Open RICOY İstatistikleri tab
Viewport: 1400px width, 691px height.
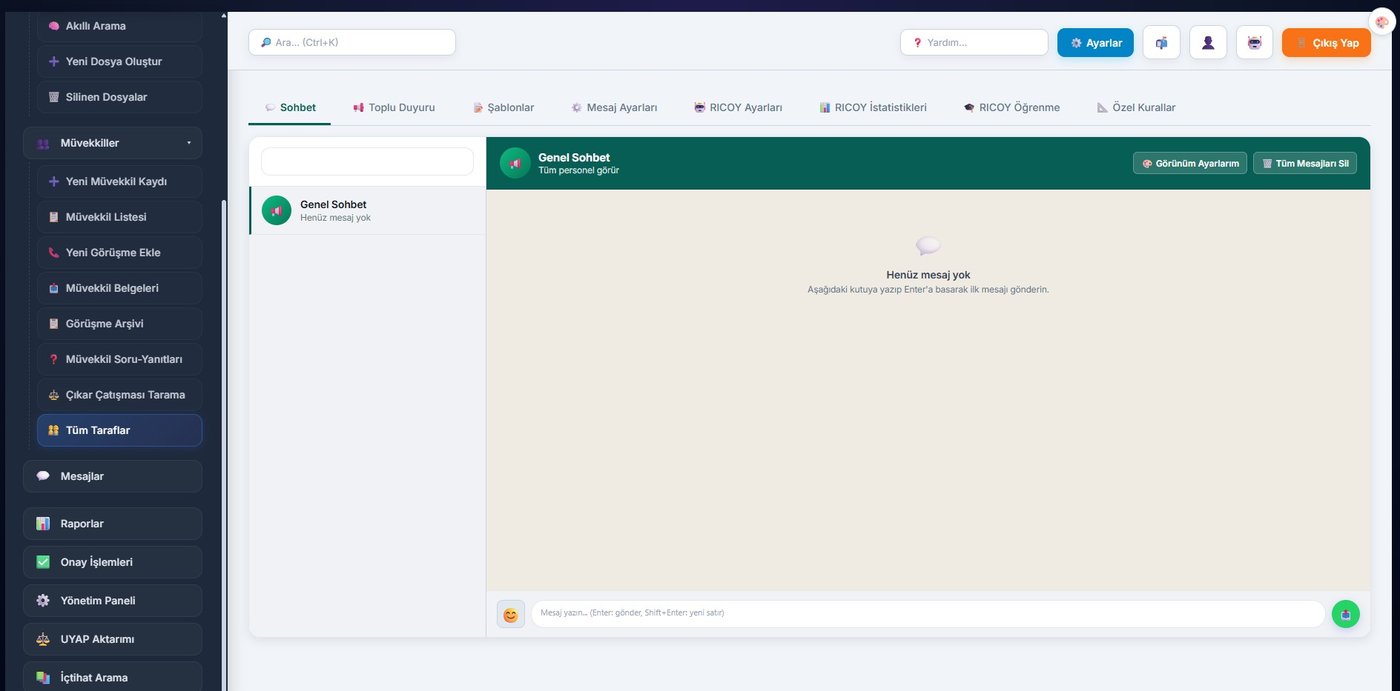point(873,107)
